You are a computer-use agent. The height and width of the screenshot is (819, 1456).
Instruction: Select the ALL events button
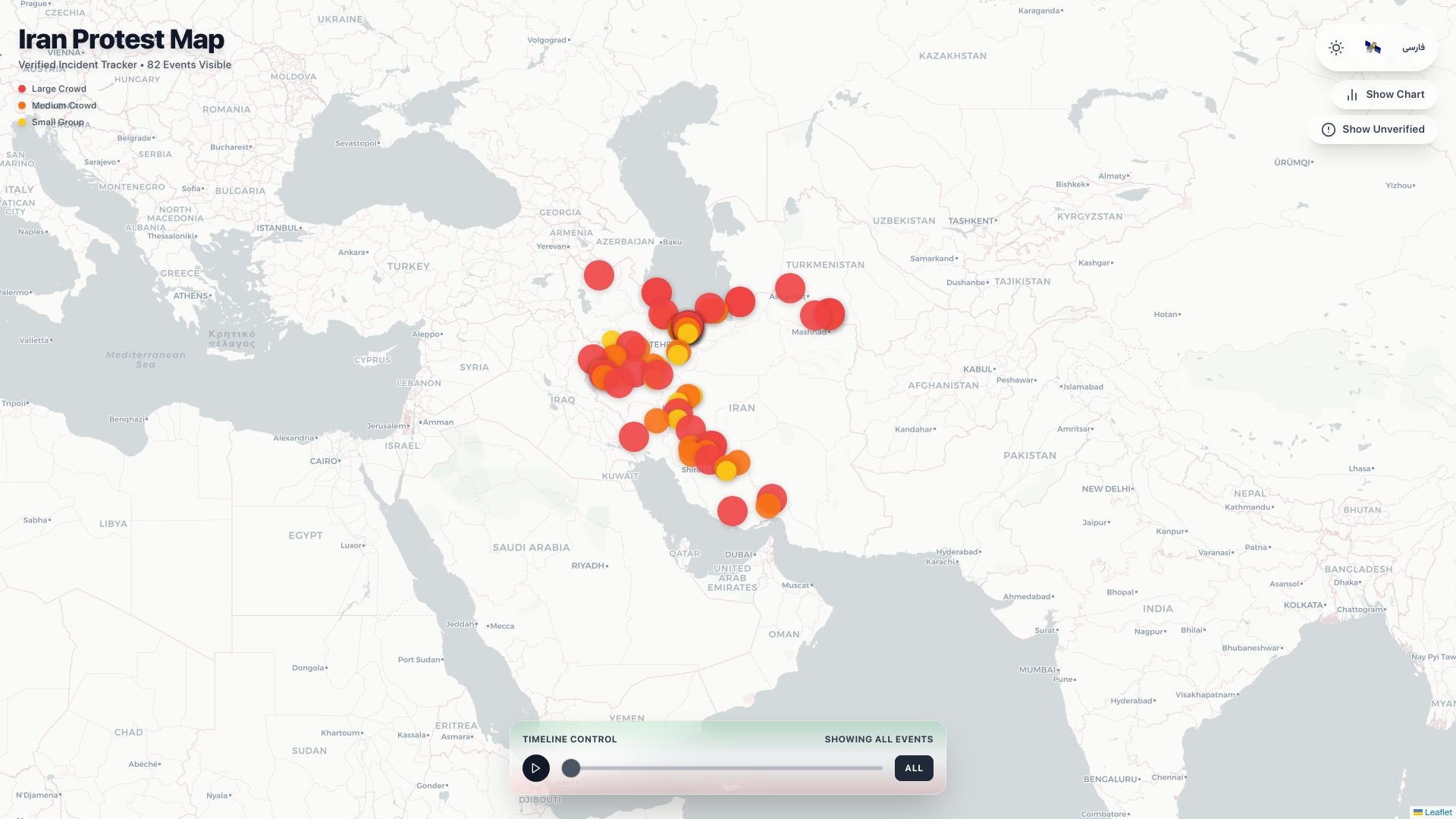pos(914,768)
